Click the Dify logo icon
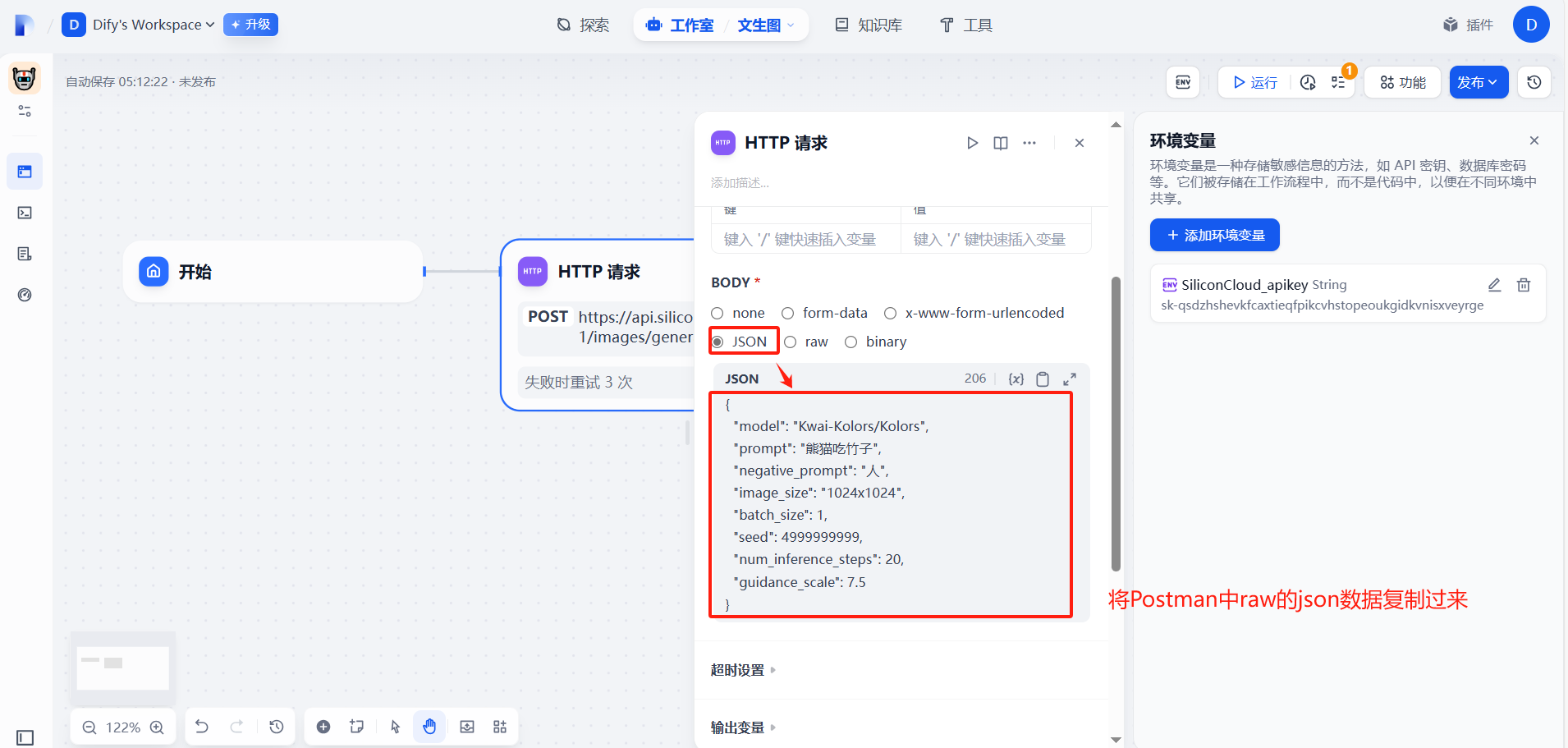The width and height of the screenshot is (1568, 748). pos(24,25)
